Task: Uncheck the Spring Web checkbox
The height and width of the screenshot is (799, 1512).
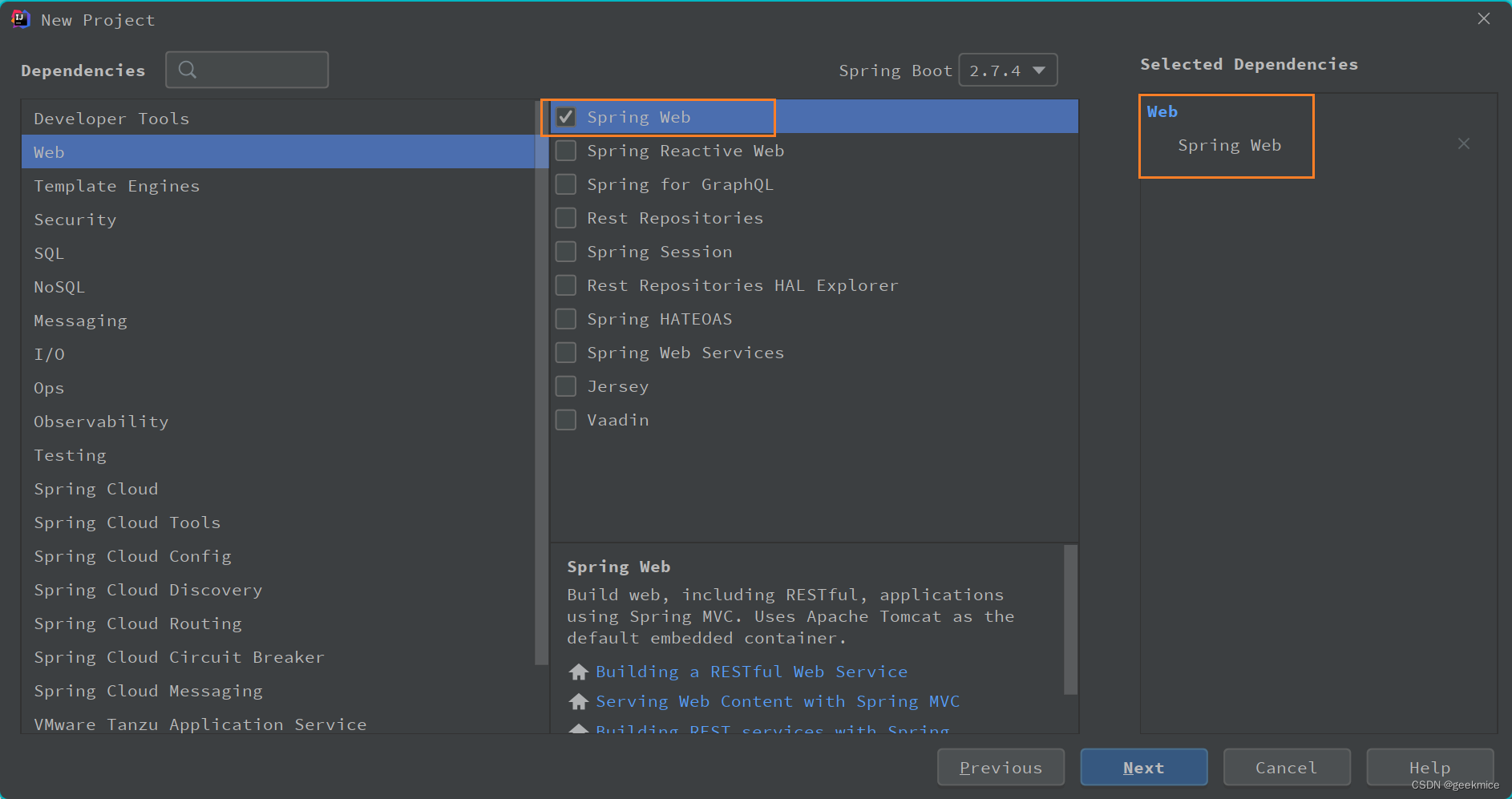Action: [566, 117]
